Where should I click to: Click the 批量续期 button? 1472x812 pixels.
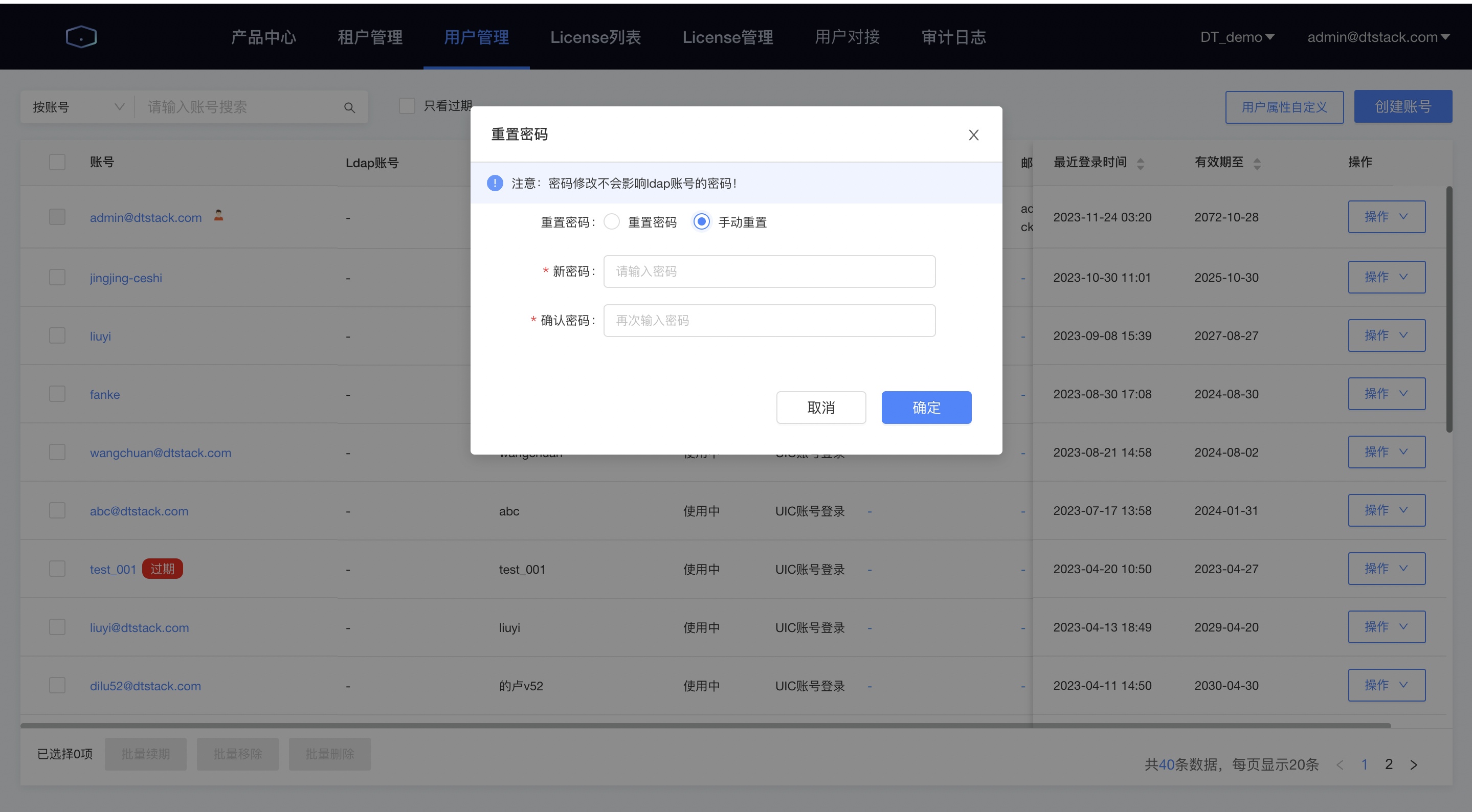point(146,754)
